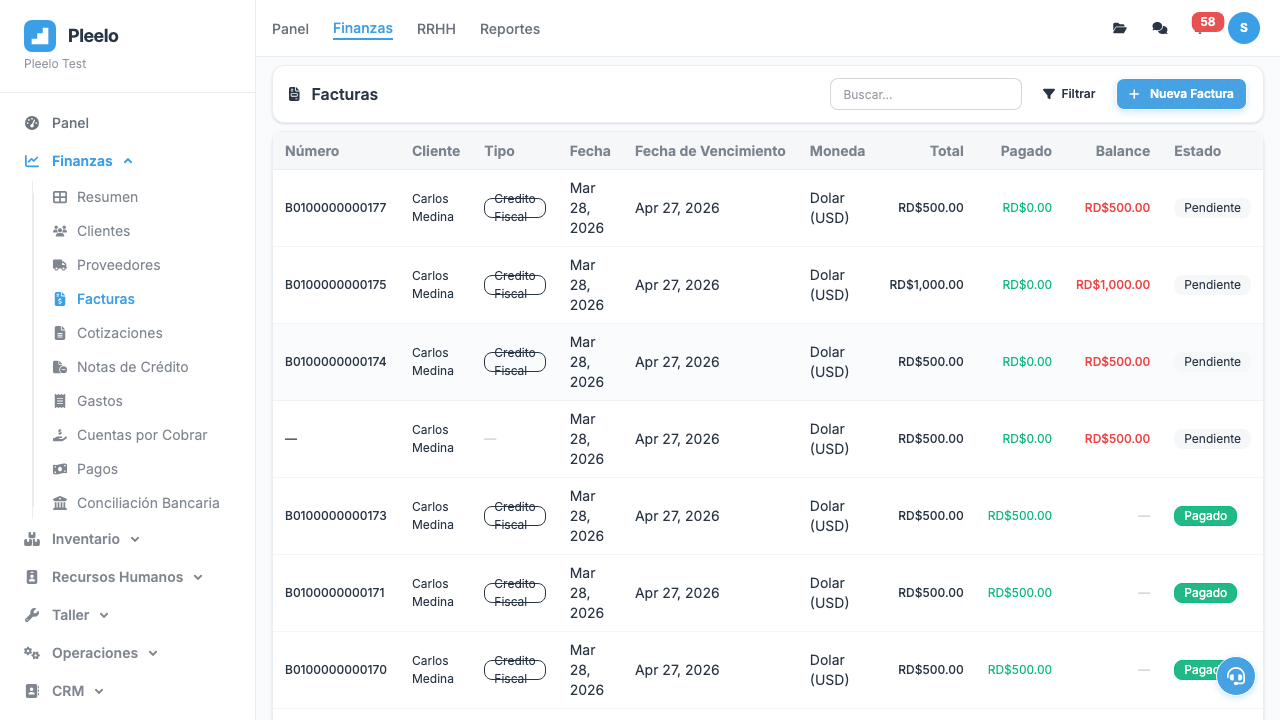Screen dimensions: 1280x720
Task: Open Proveedores with the truck icon
Action: coord(118,265)
